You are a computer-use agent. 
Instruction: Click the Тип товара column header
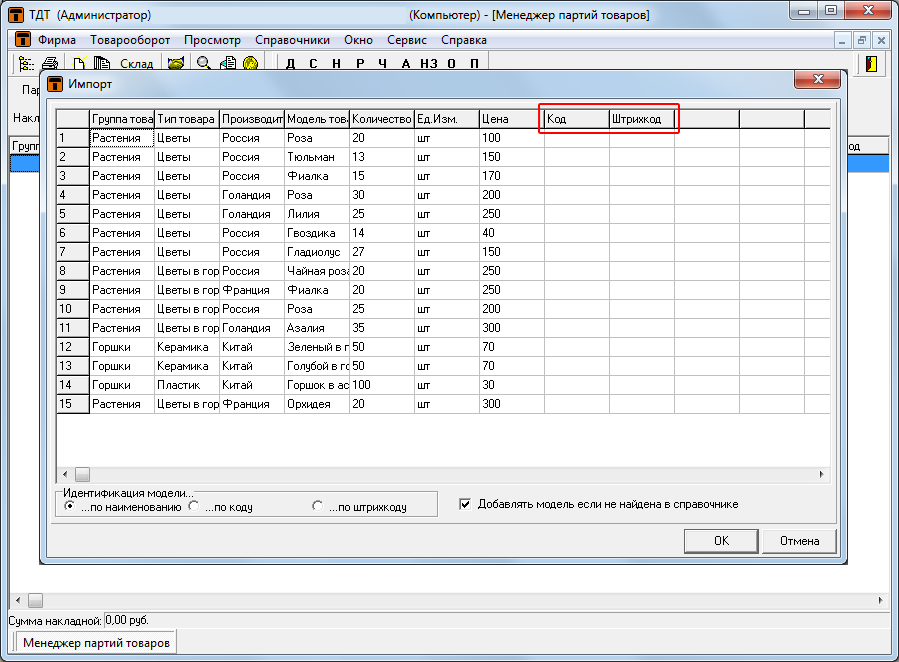[x=187, y=119]
